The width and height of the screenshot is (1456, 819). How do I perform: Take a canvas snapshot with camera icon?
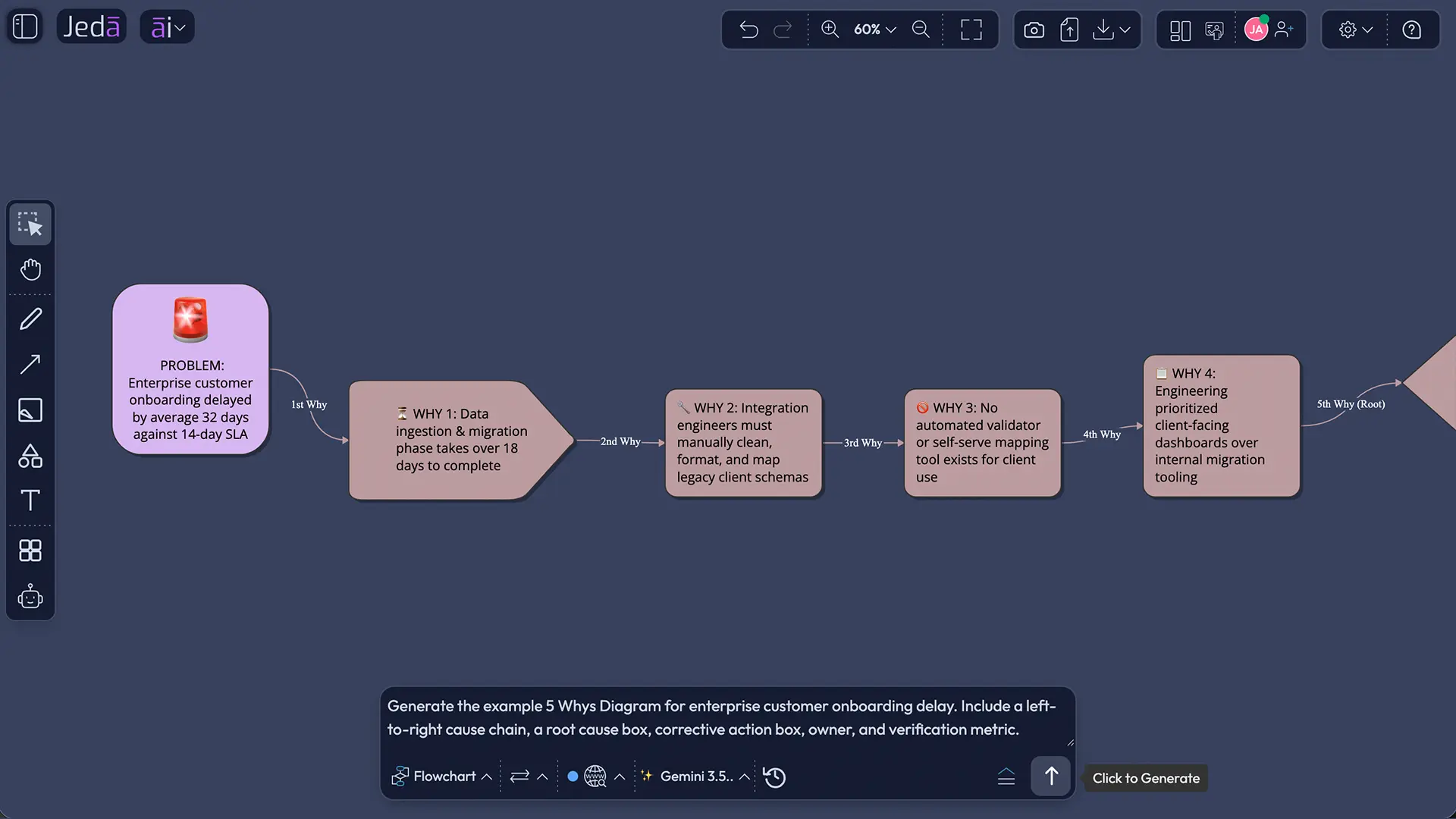point(1034,30)
